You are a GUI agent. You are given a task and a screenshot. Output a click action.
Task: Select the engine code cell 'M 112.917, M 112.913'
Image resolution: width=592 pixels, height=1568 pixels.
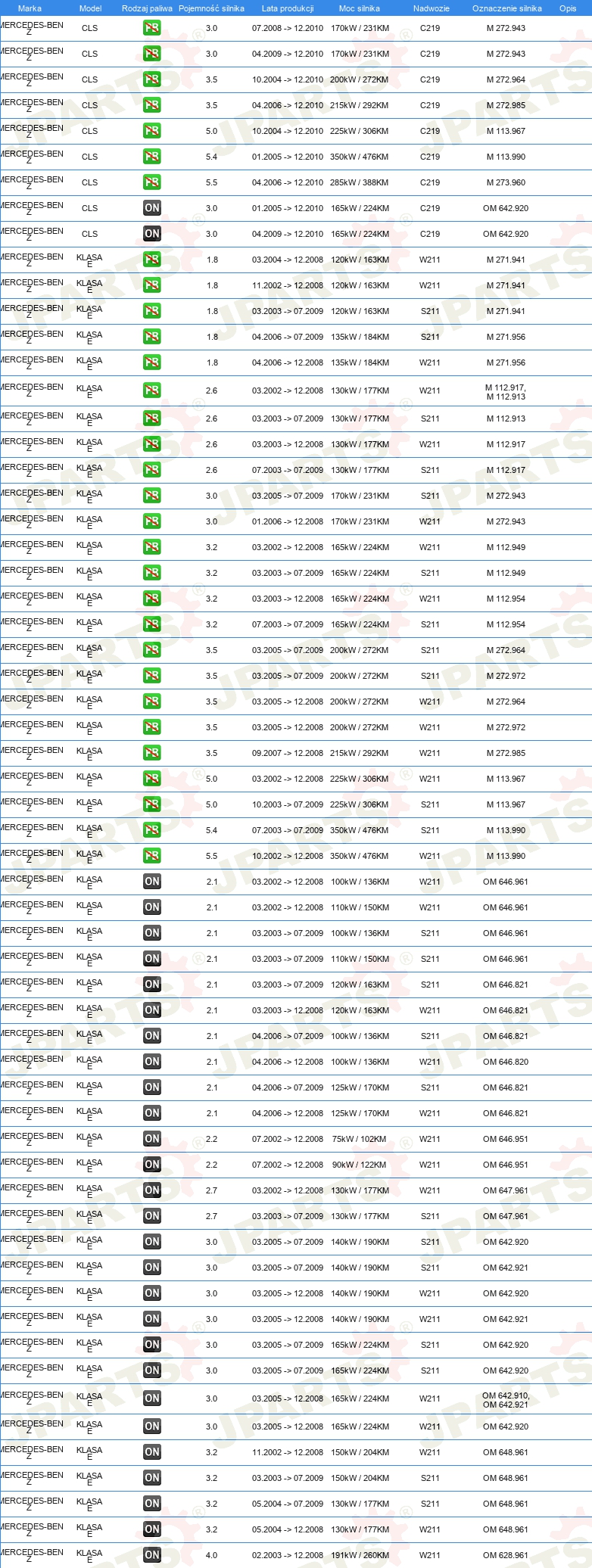coord(506,392)
